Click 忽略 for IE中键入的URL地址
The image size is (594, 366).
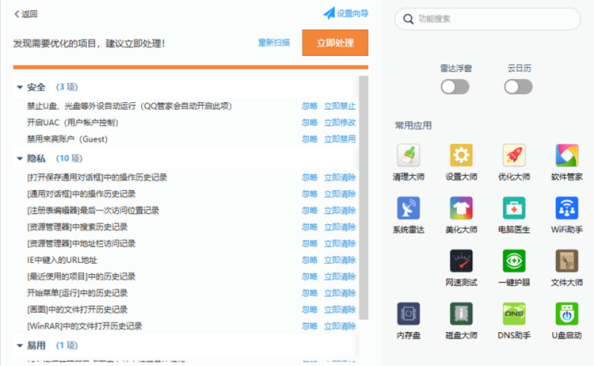310,260
